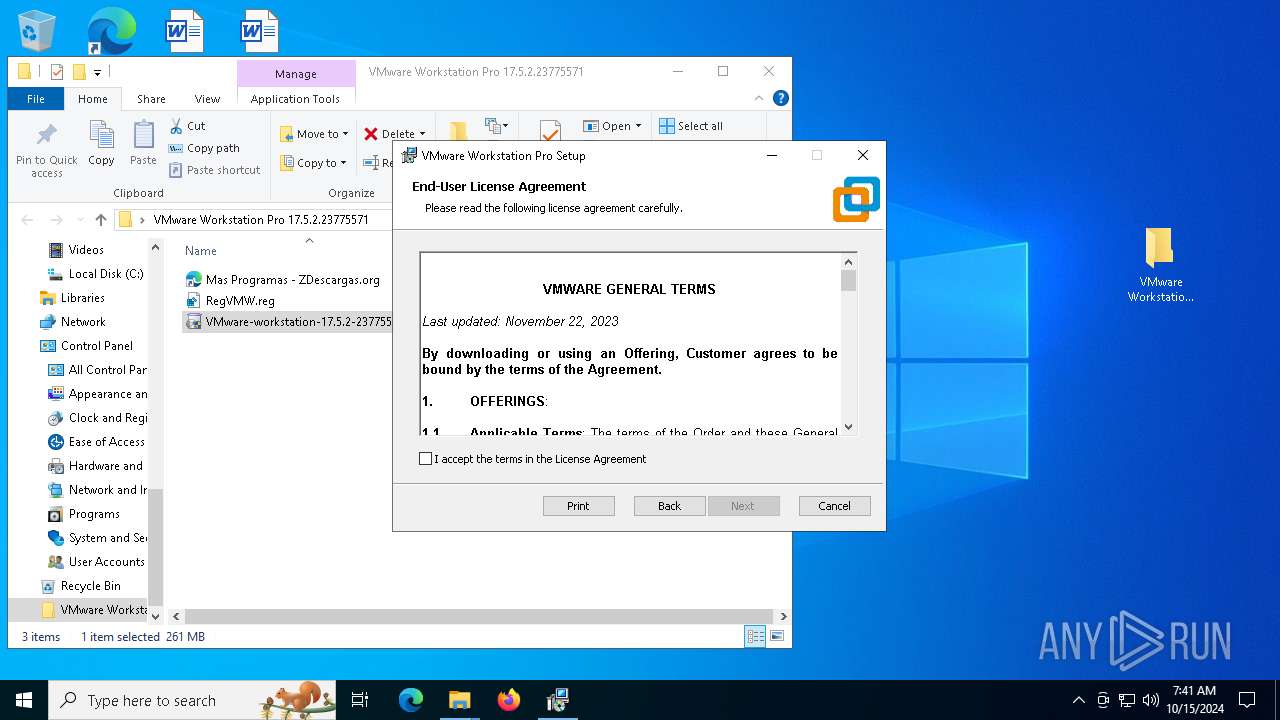
Task: Launch Firefox from the taskbar
Action: tap(508, 700)
